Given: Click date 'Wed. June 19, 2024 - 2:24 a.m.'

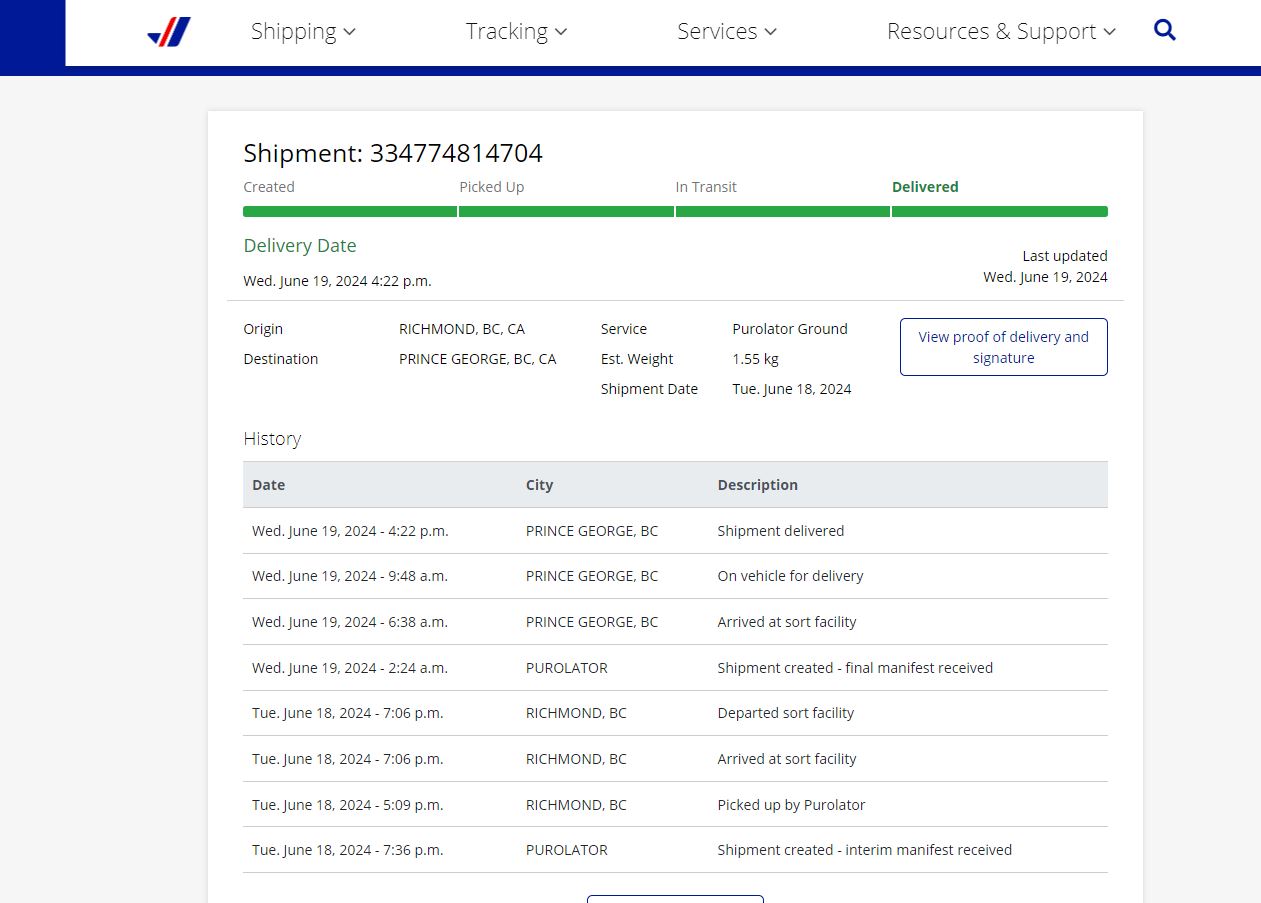Looking at the screenshot, I should [x=350, y=668].
